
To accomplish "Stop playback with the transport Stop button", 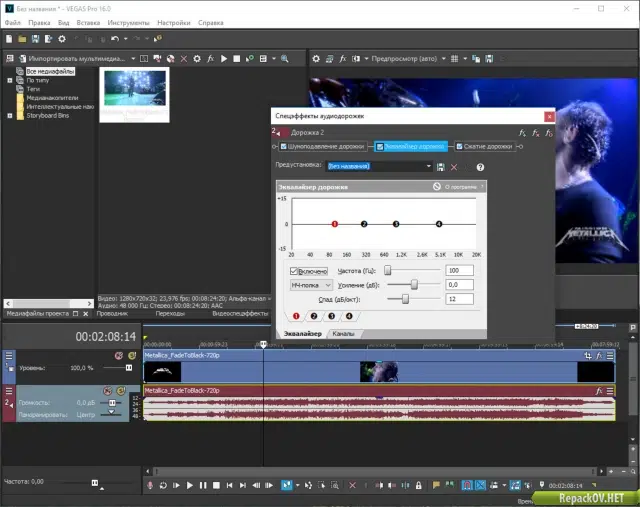I will tap(216, 485).
